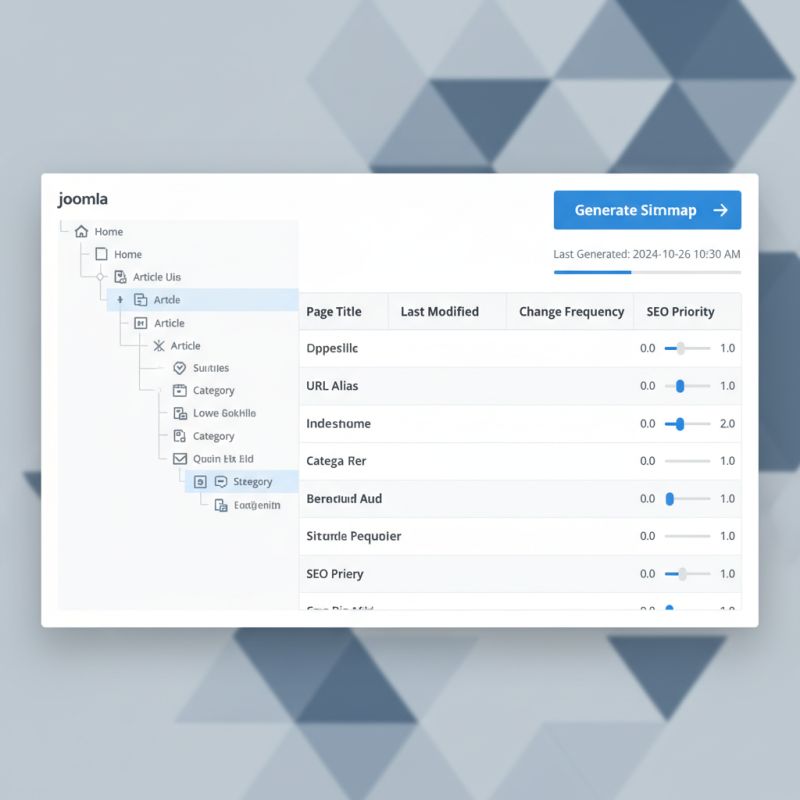Click the calendar icon beside first Category
The height and width of the screenshot is (800, 800).
click(180, 390)
